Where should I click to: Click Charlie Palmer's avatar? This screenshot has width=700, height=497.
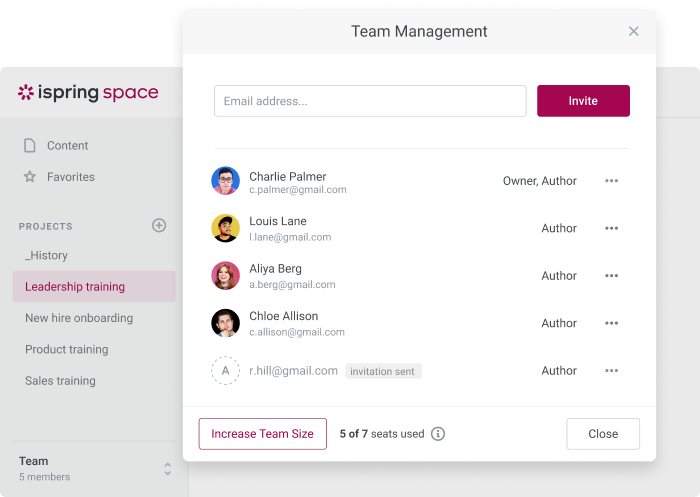(x=225, y=181)
